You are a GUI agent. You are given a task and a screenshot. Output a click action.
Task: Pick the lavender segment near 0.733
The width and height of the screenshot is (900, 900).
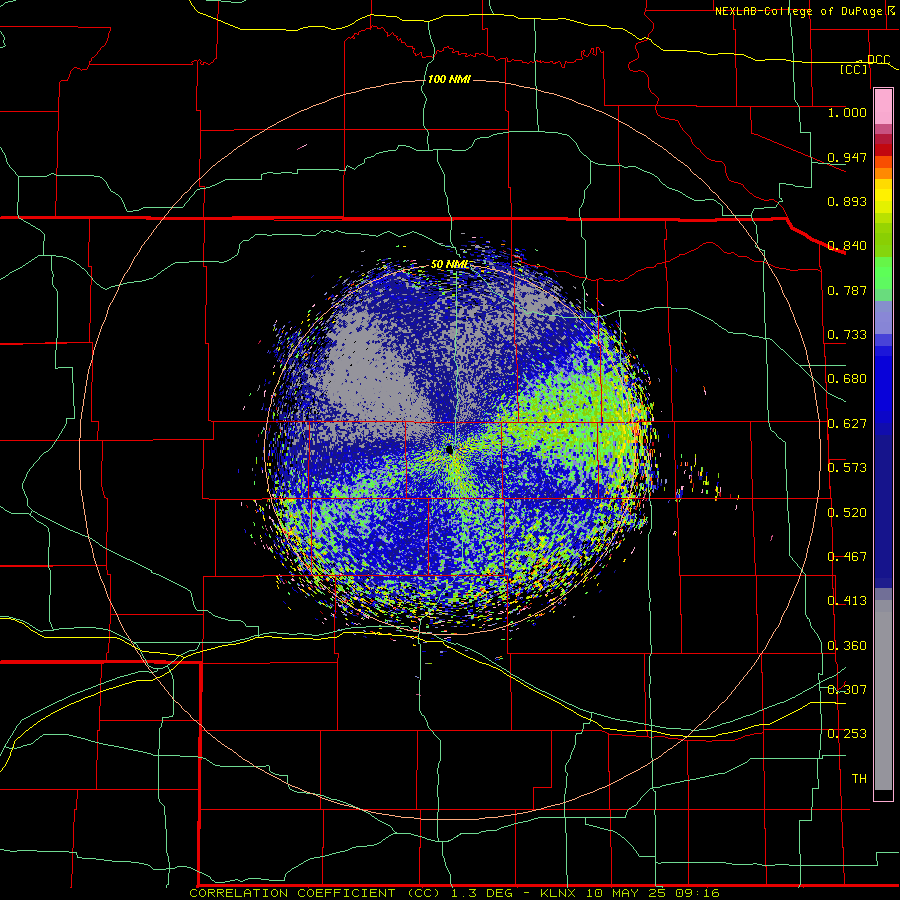point(883,317)
